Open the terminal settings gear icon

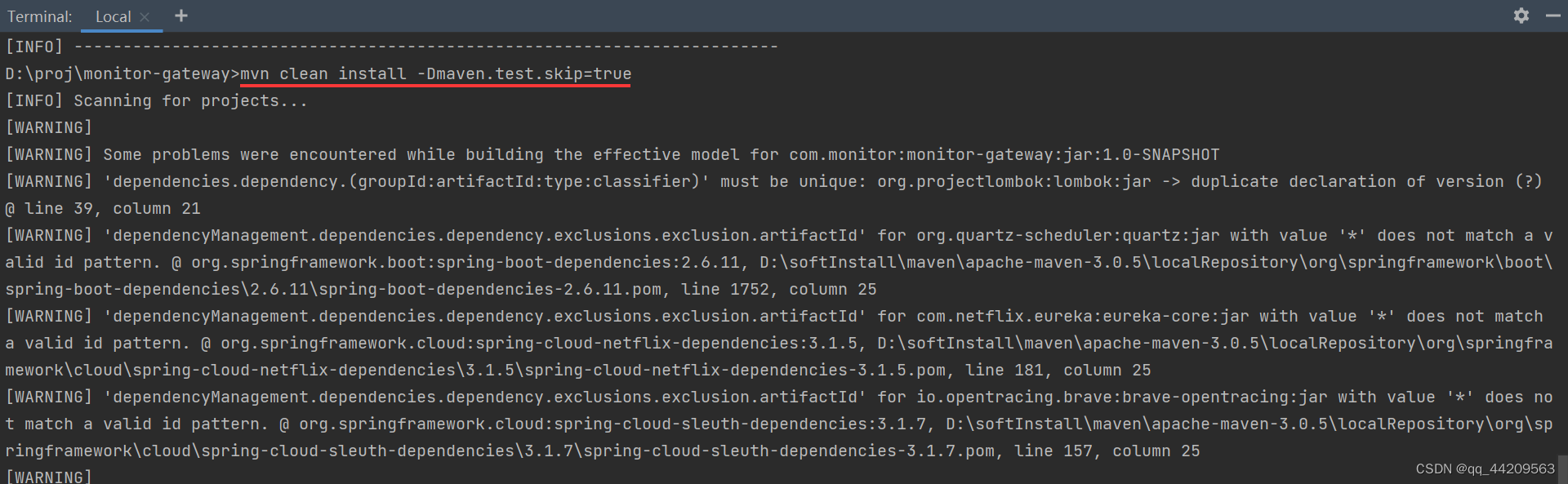(1521, 16)
